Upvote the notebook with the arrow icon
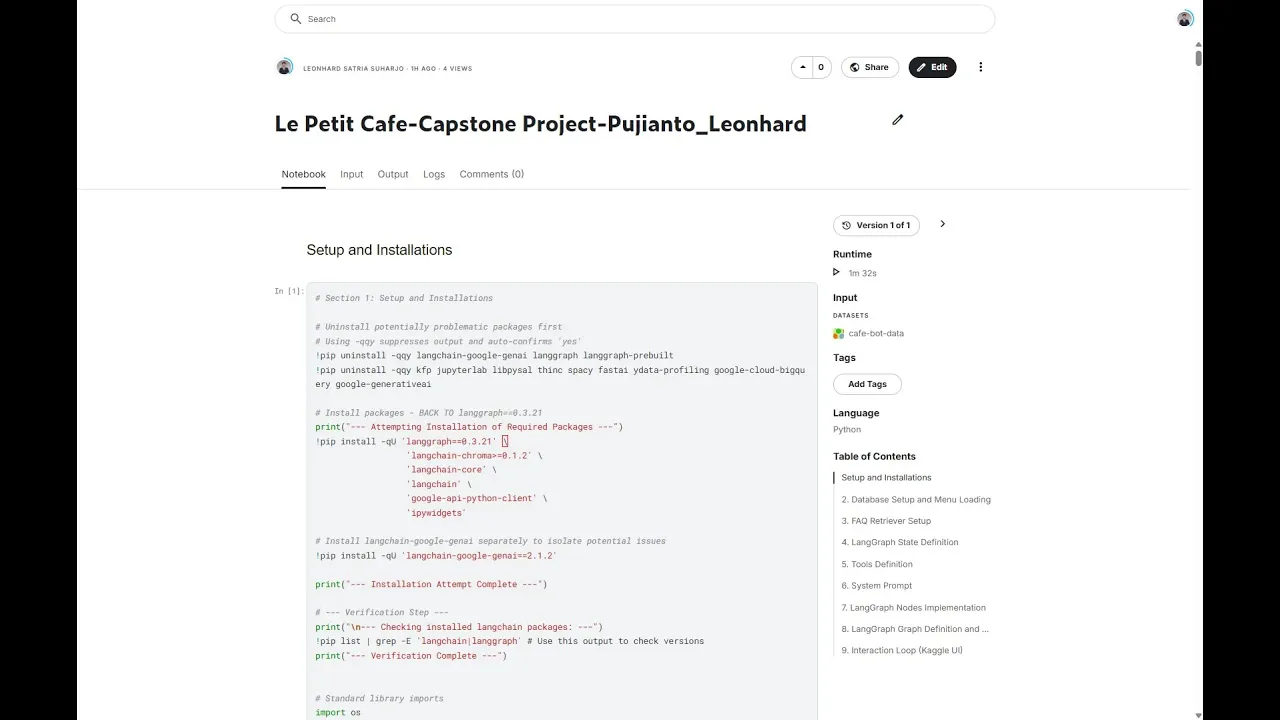Image resolution: width=1280 pixels, height=720 pixels. [x=802, y=66]
